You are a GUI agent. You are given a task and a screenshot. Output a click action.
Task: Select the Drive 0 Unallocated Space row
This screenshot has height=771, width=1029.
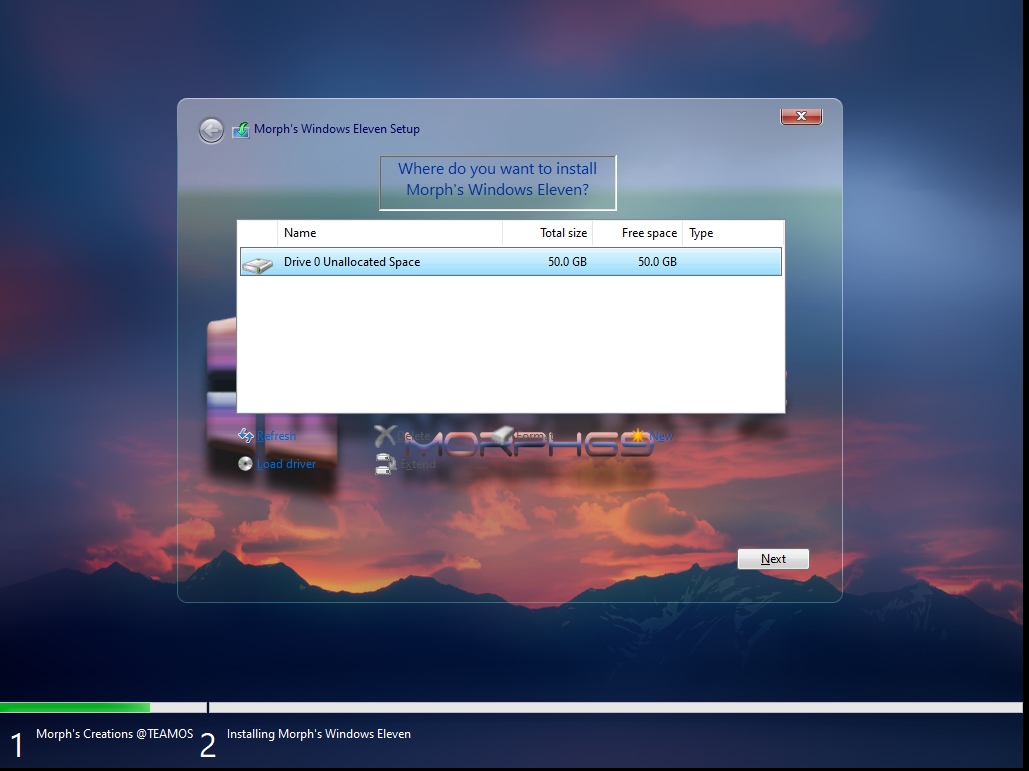pyautogui.click(x=511, y=262)
